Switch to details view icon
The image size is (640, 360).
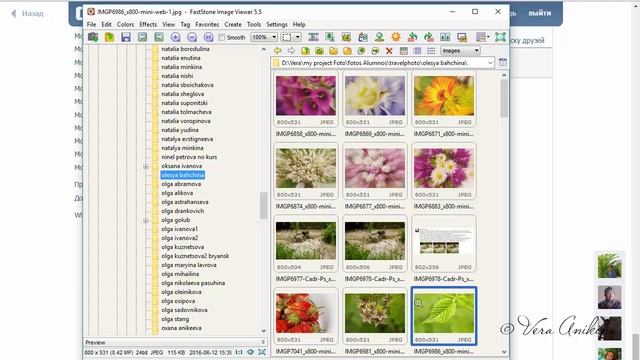pyautogui.click(x=417, y=51)
